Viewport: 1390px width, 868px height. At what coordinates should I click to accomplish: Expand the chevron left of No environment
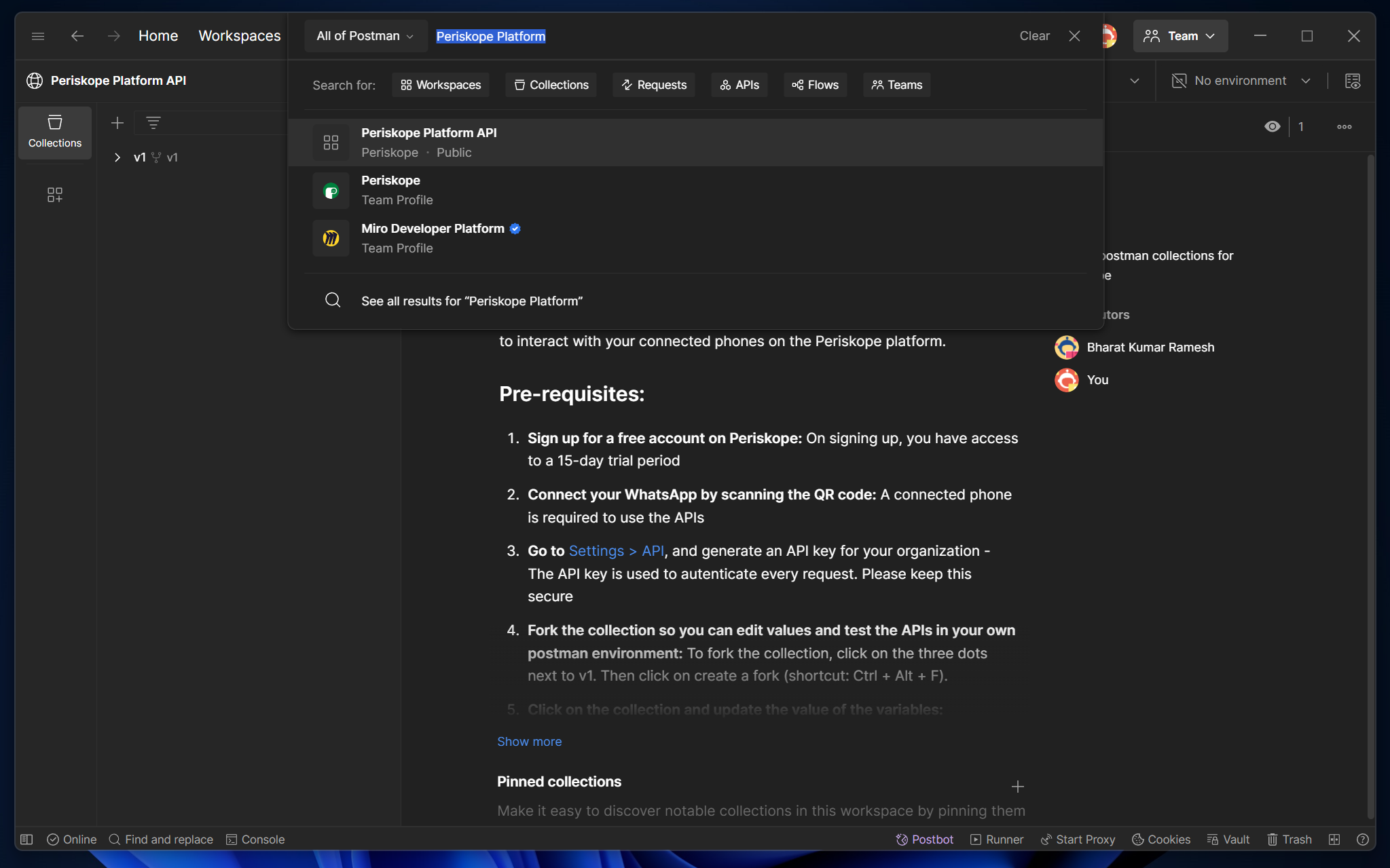(1135, 81)
